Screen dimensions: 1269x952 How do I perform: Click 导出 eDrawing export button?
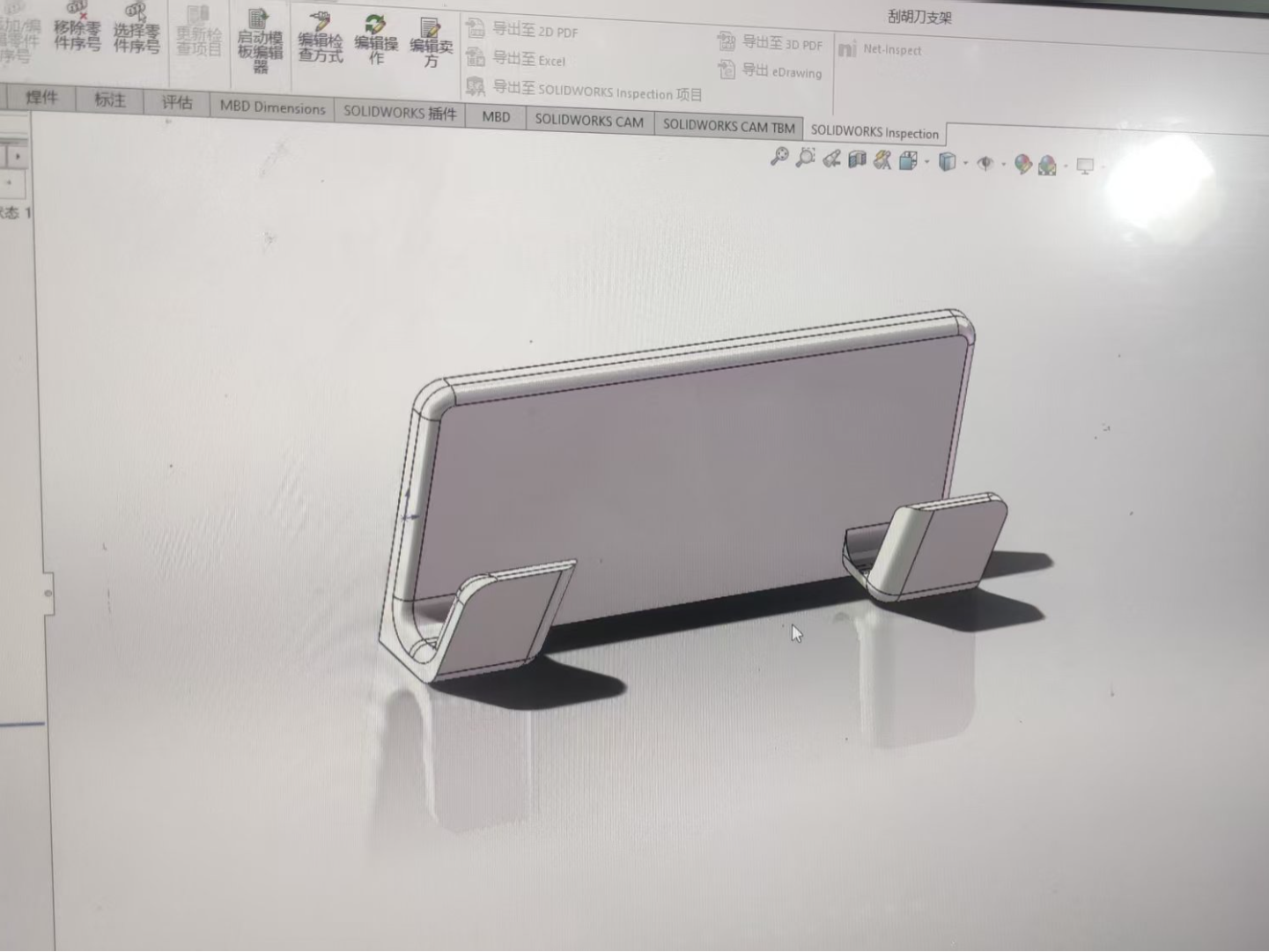pos(770,70)
